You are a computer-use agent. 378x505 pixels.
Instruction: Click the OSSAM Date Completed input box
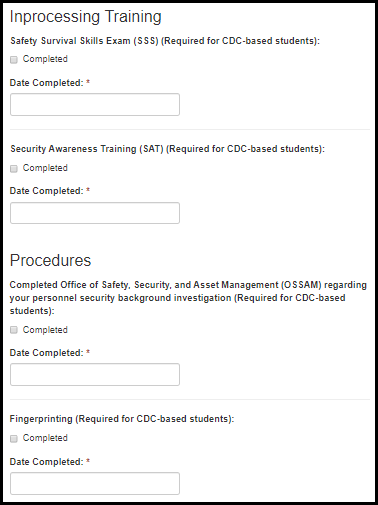click(95, 375)
